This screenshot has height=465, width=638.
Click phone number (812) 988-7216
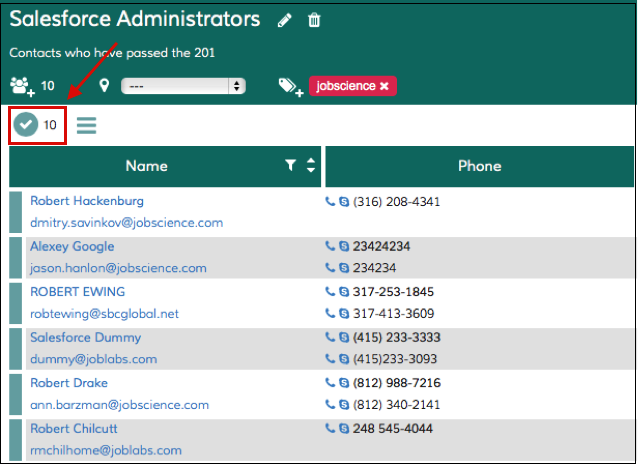tap(397, 383)
